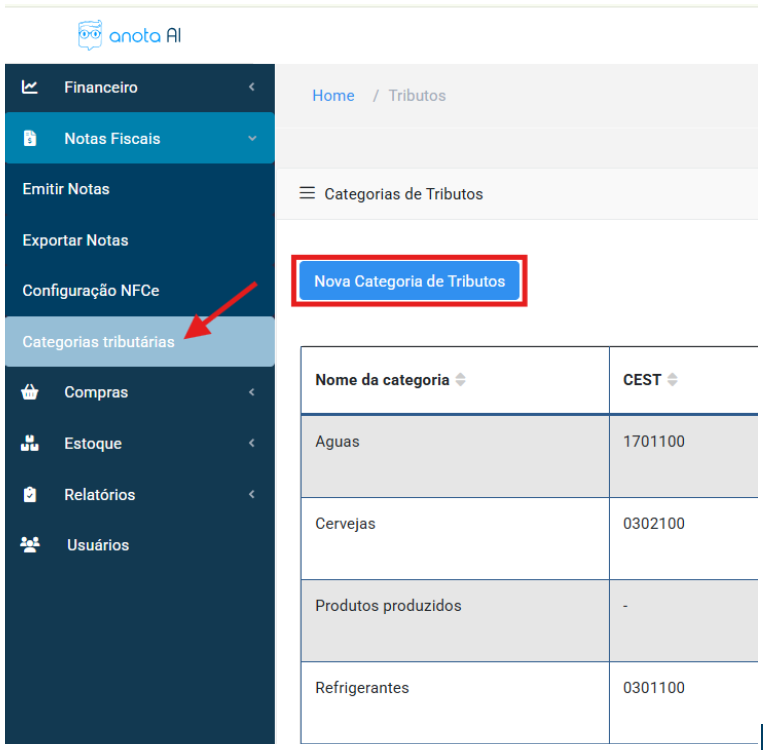
Task: Sort by CEST column arrows
Action: click(x=672, y=380)
